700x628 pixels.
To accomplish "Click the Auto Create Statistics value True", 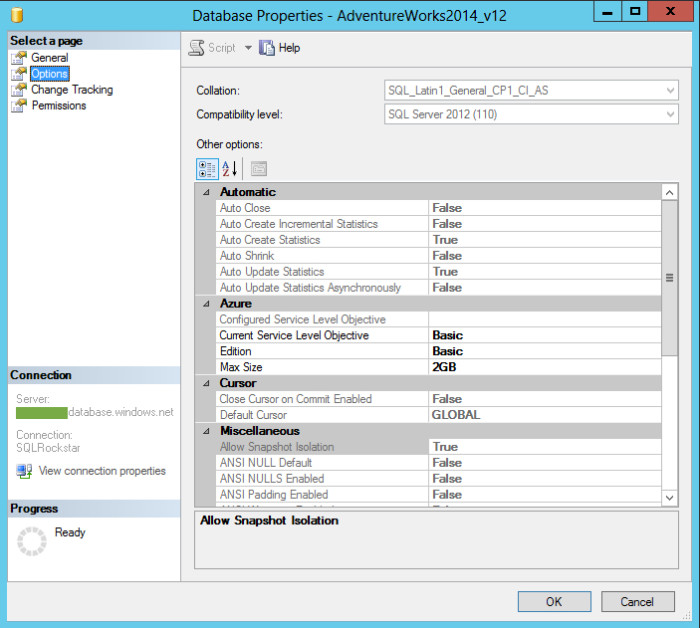I will tap(445, 240).
